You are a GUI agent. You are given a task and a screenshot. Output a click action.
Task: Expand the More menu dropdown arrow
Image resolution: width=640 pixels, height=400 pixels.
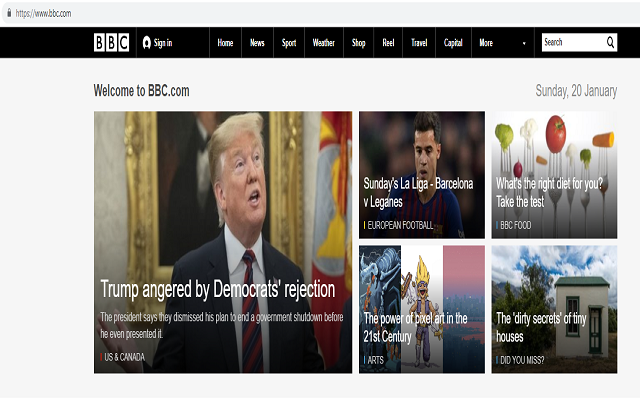tap(524, 43)
